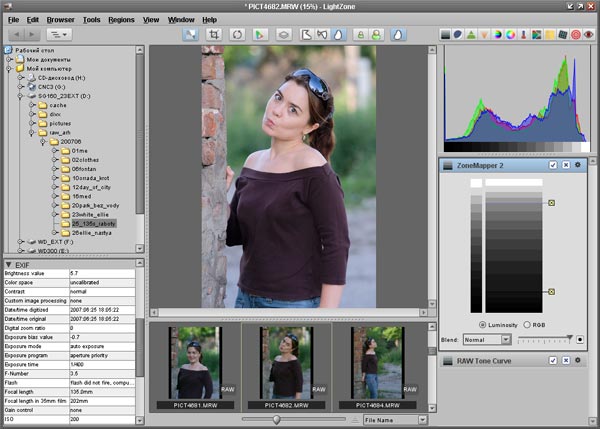The height and width of the screenshot is (429, 600).
Task: Click the Rotate tool icon
Action: tap(239, 34)
